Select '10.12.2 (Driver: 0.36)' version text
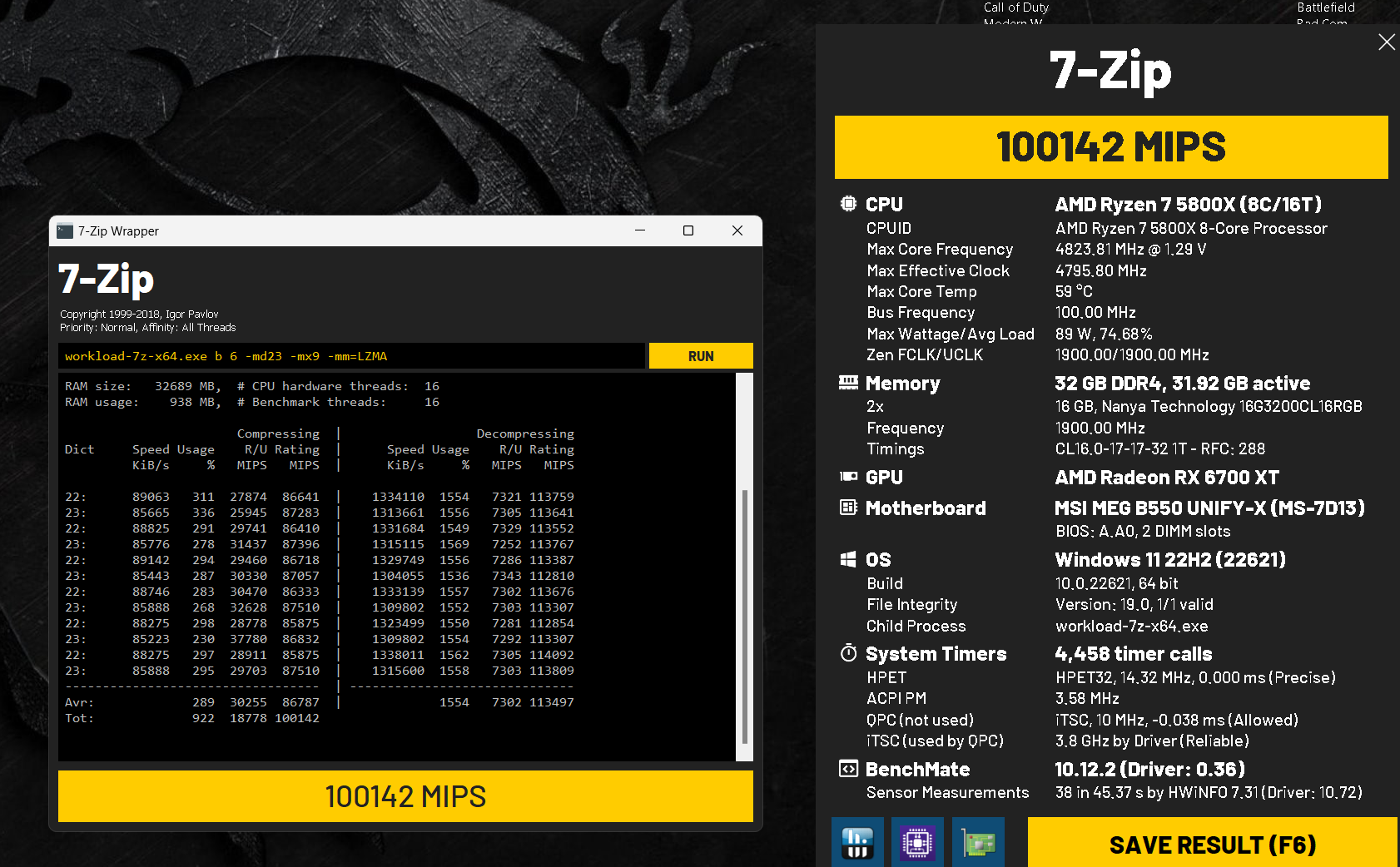 (x=1150, y=769)
